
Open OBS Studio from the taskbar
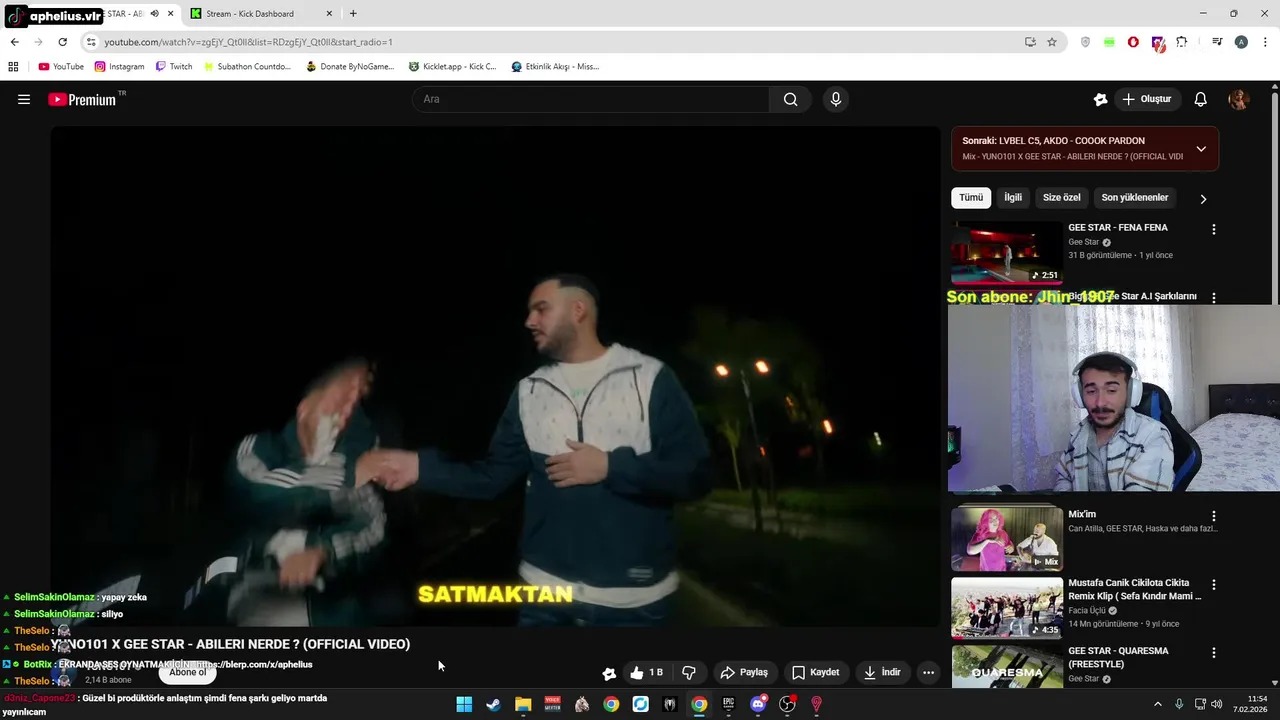pyautogui.click(x=787, y=704)
